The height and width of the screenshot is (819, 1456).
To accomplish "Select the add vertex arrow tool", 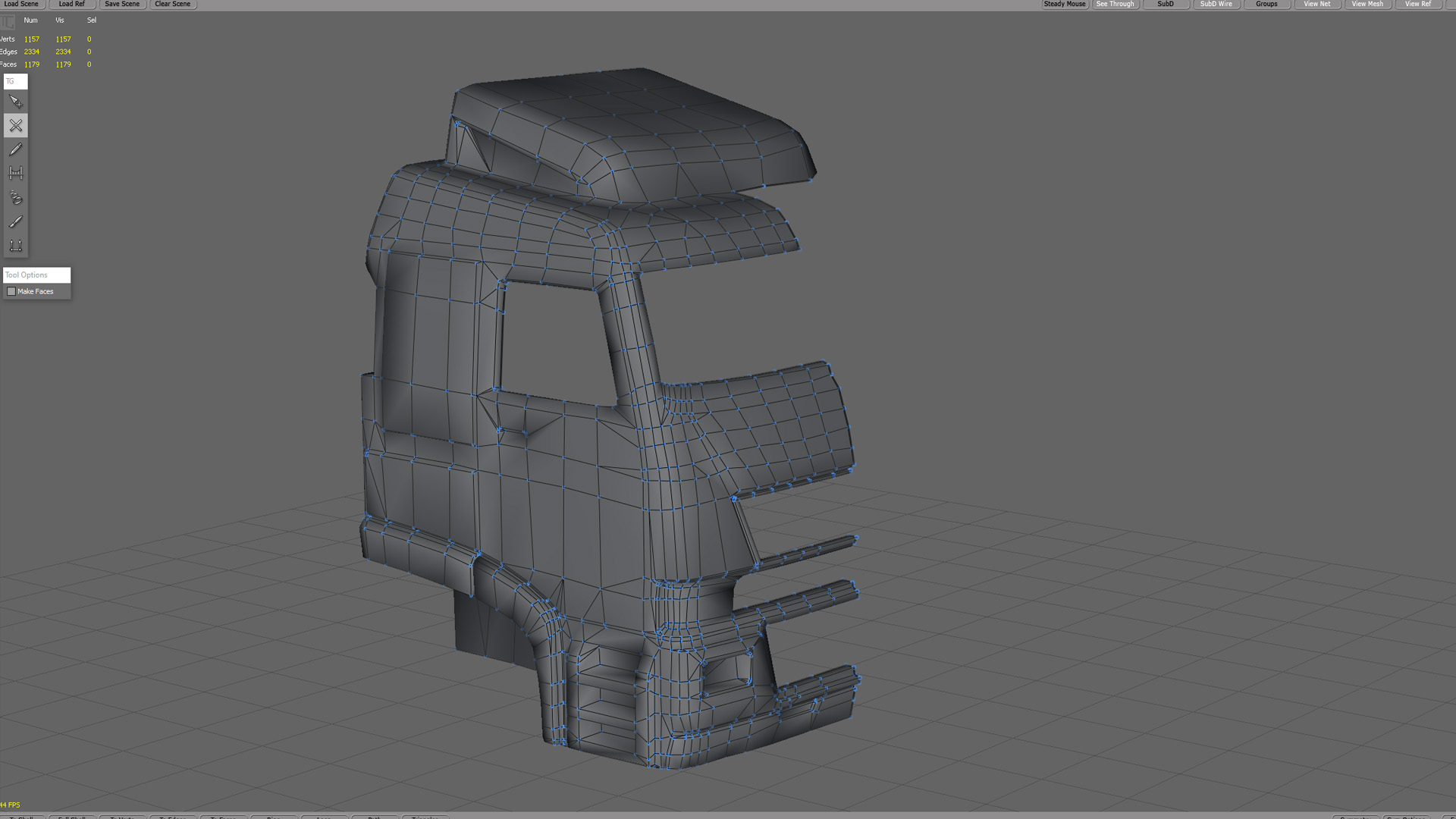I will coord(15,102).
